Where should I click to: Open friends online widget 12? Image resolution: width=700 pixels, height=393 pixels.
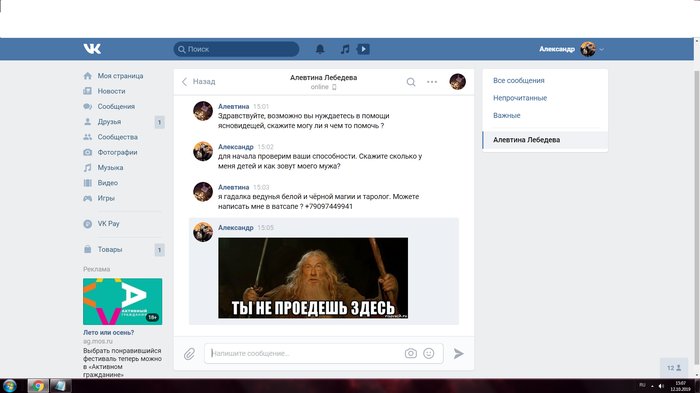[674, 368]
